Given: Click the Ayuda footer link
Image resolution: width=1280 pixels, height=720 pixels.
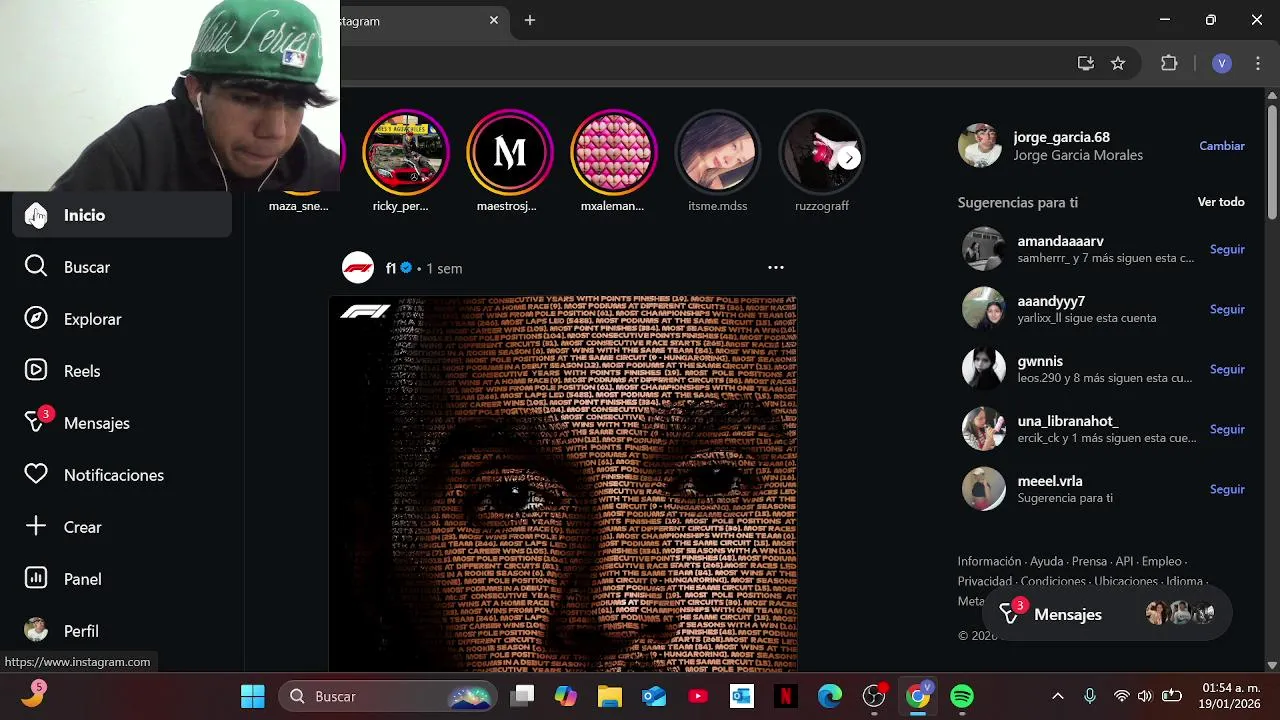Looking at the screenshot, I should point(1047,561).
